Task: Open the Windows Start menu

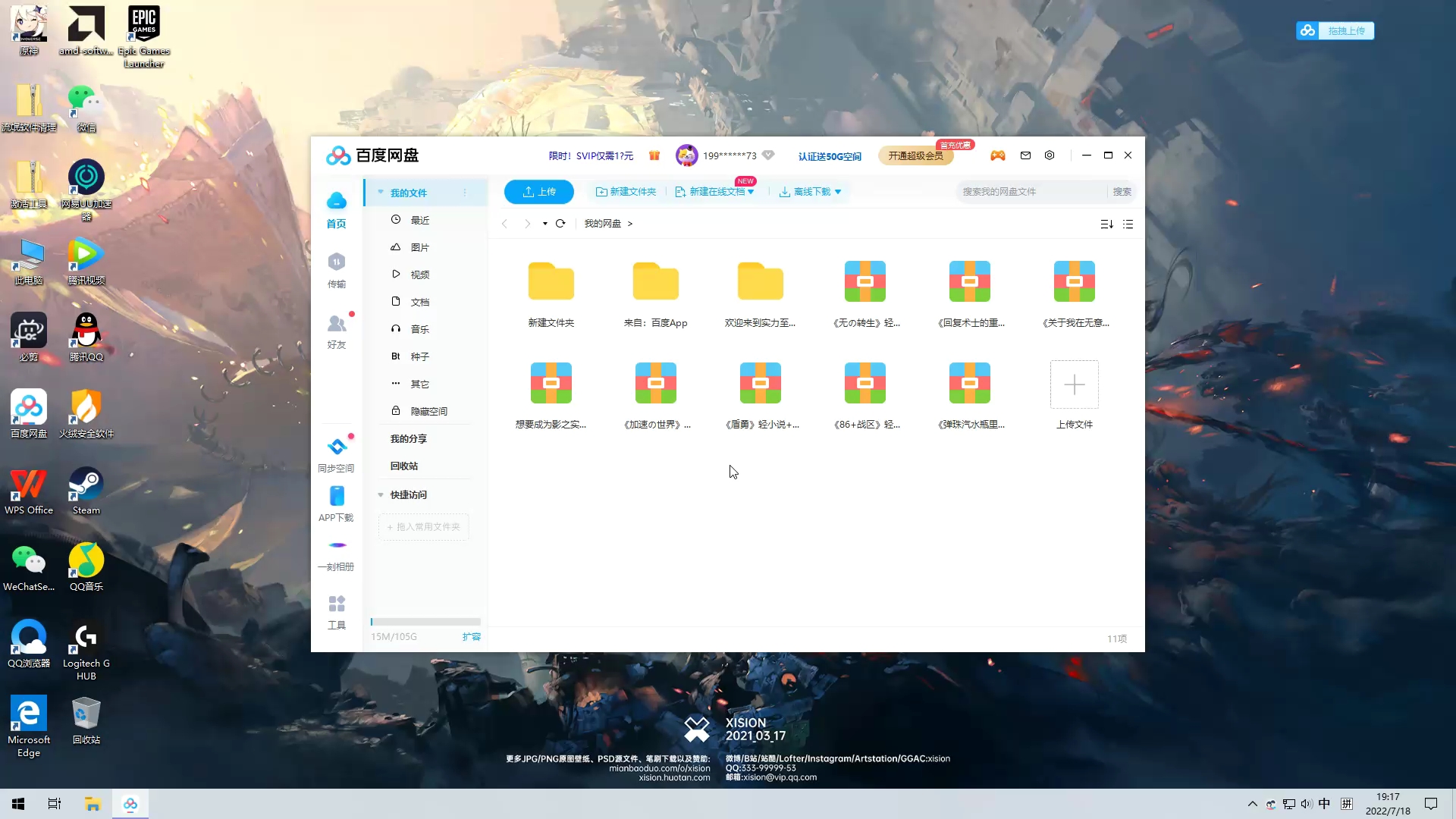Action: pos(18,804)
